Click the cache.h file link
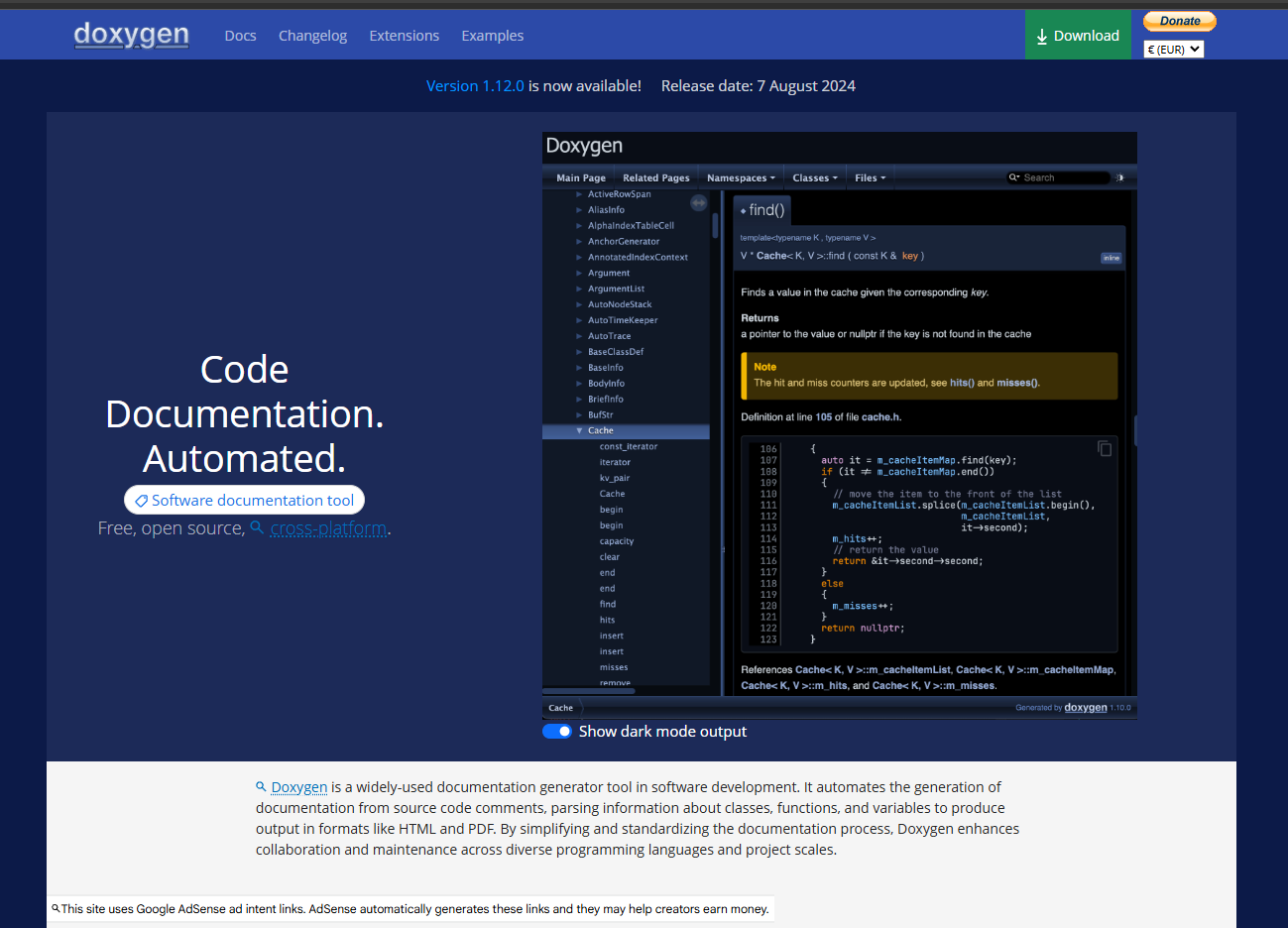 click(880, 417)
